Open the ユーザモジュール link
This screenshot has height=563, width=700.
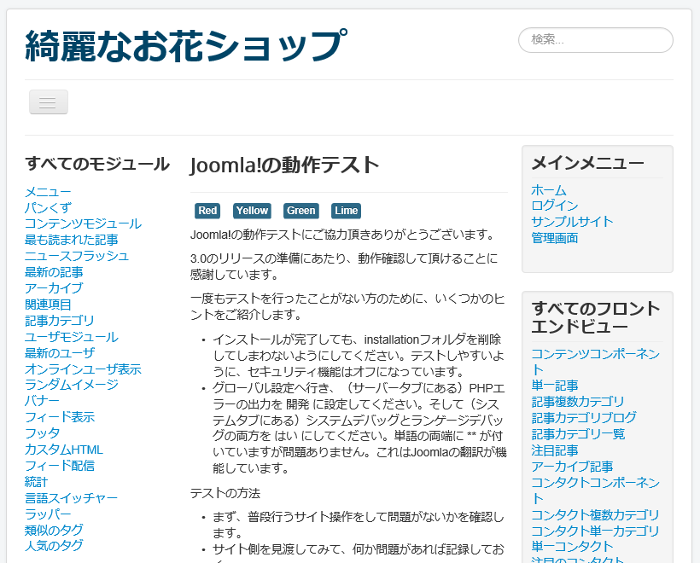(71, 337)
